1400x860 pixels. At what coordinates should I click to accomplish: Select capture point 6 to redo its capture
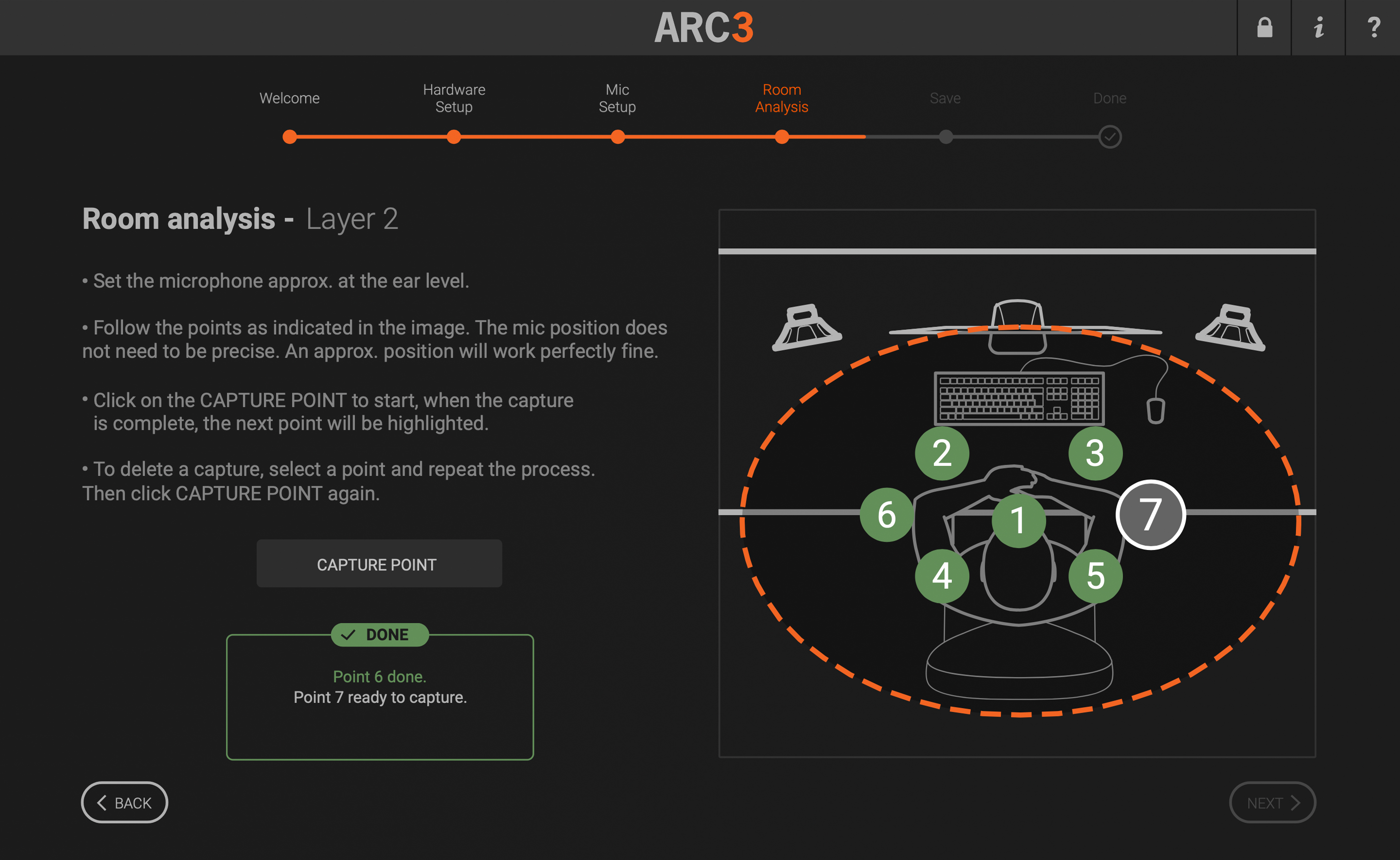886,516
